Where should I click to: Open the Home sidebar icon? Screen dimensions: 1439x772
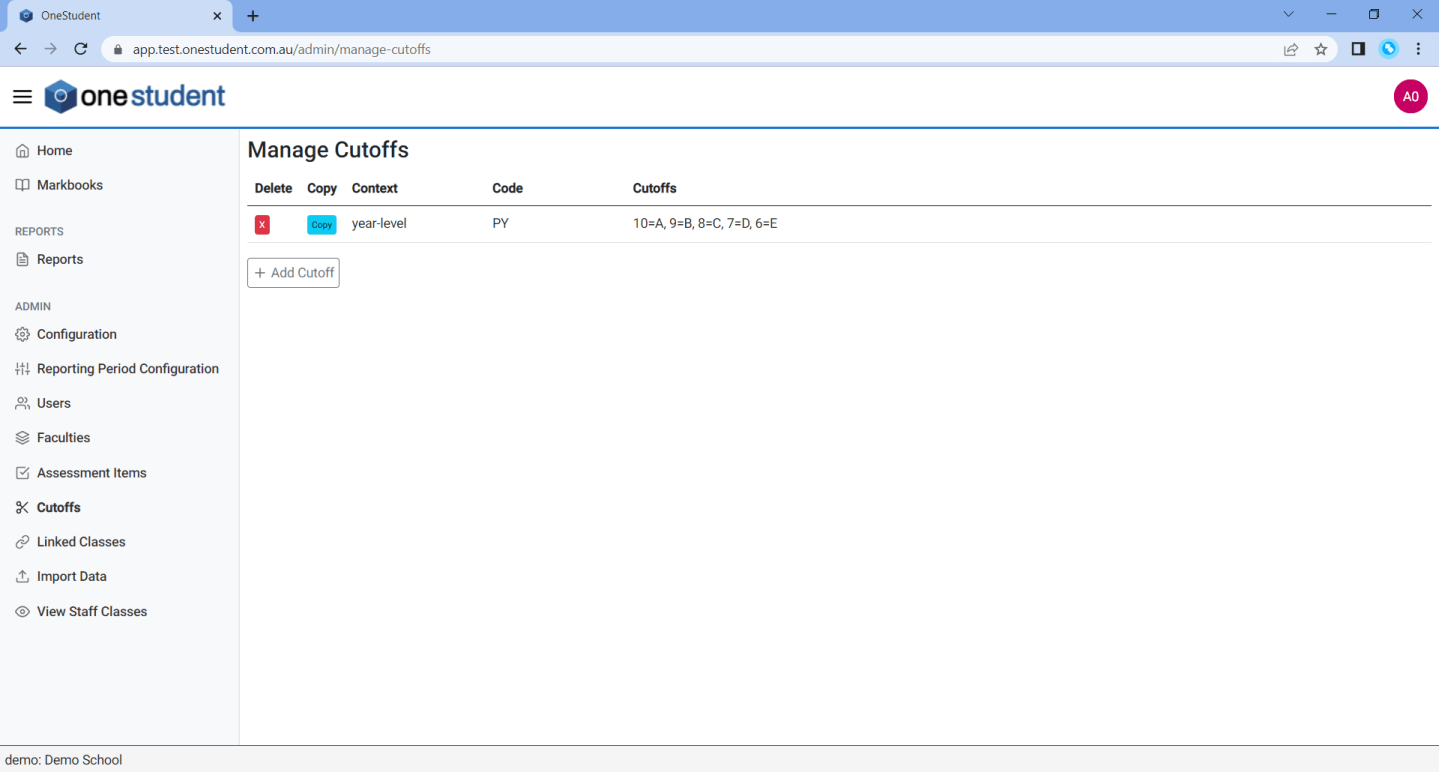pyautogui.click(x=22, y=150)
